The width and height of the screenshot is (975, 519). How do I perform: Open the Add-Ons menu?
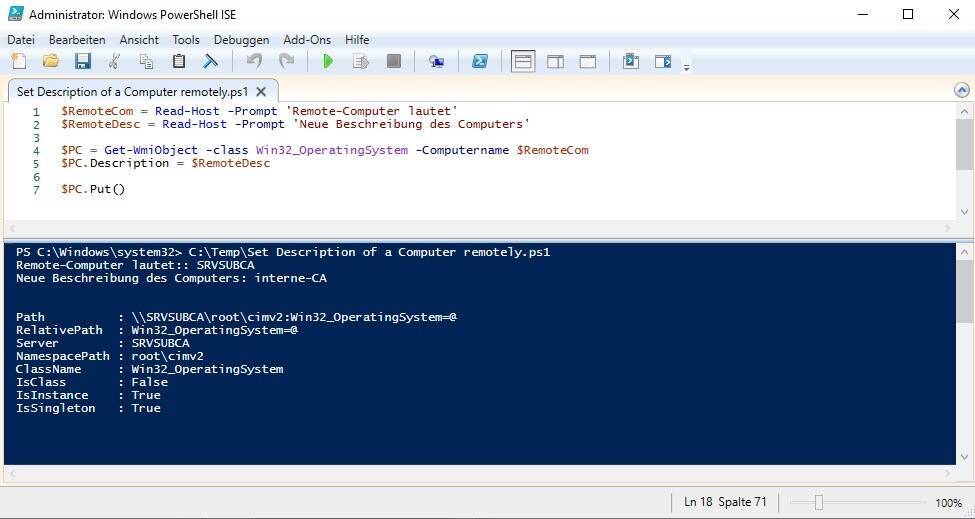coord(307,40)
